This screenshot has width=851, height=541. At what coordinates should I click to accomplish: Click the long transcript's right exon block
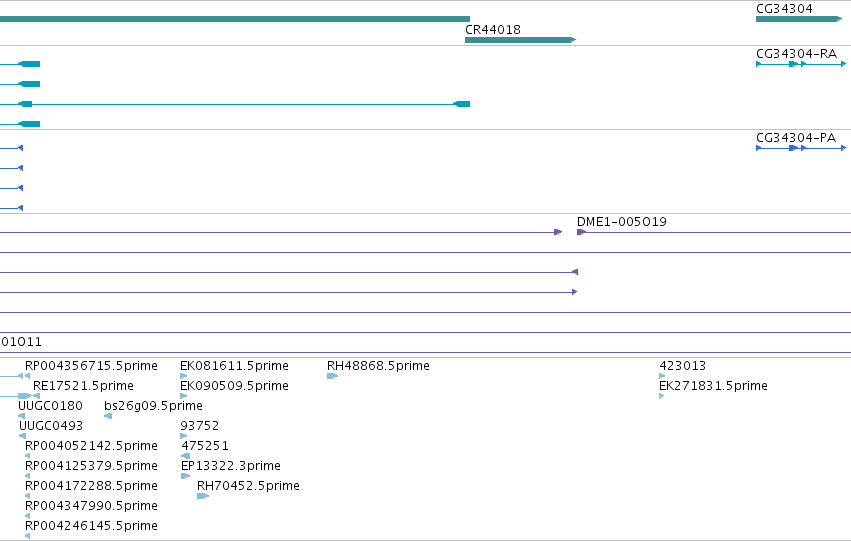[462, 104]
